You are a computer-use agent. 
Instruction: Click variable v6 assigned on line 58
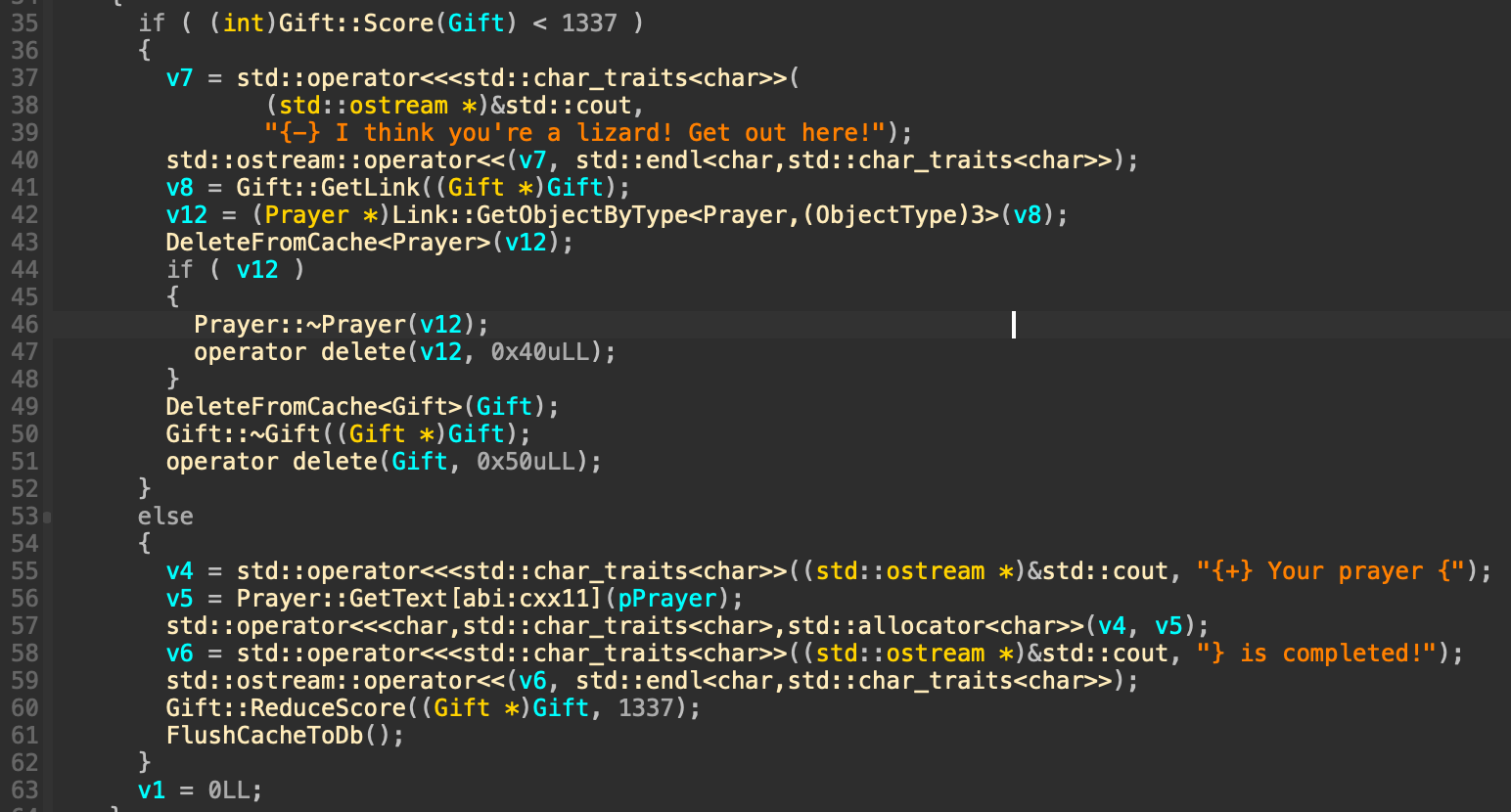pyautogui.click(x=180, y=653)
